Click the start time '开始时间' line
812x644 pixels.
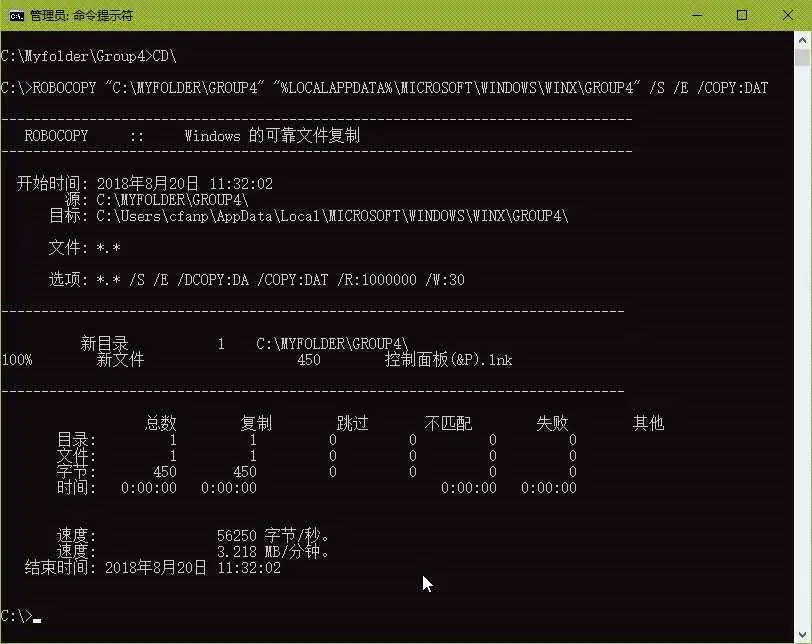144,183
